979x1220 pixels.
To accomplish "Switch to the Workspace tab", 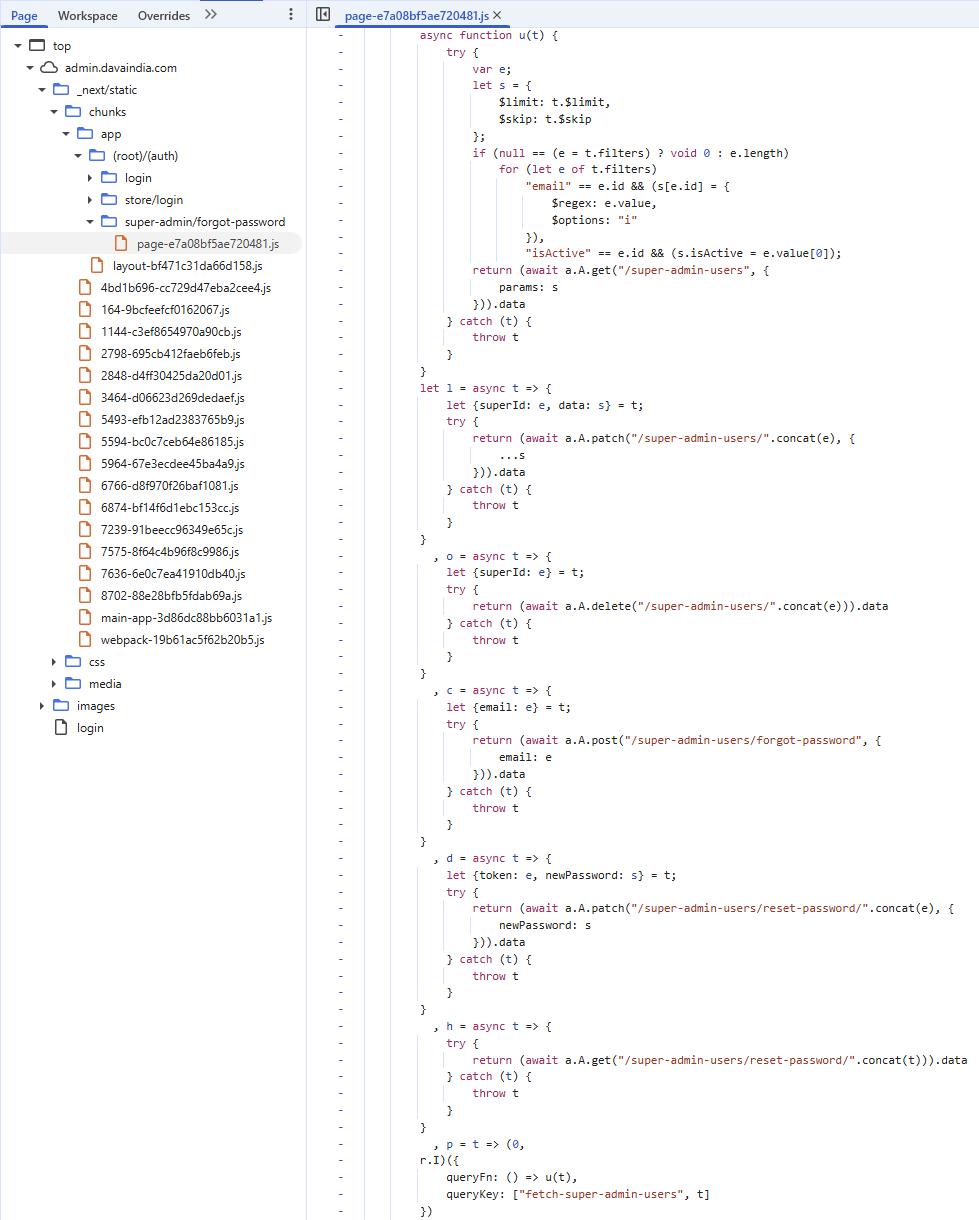I will point(87,16).
